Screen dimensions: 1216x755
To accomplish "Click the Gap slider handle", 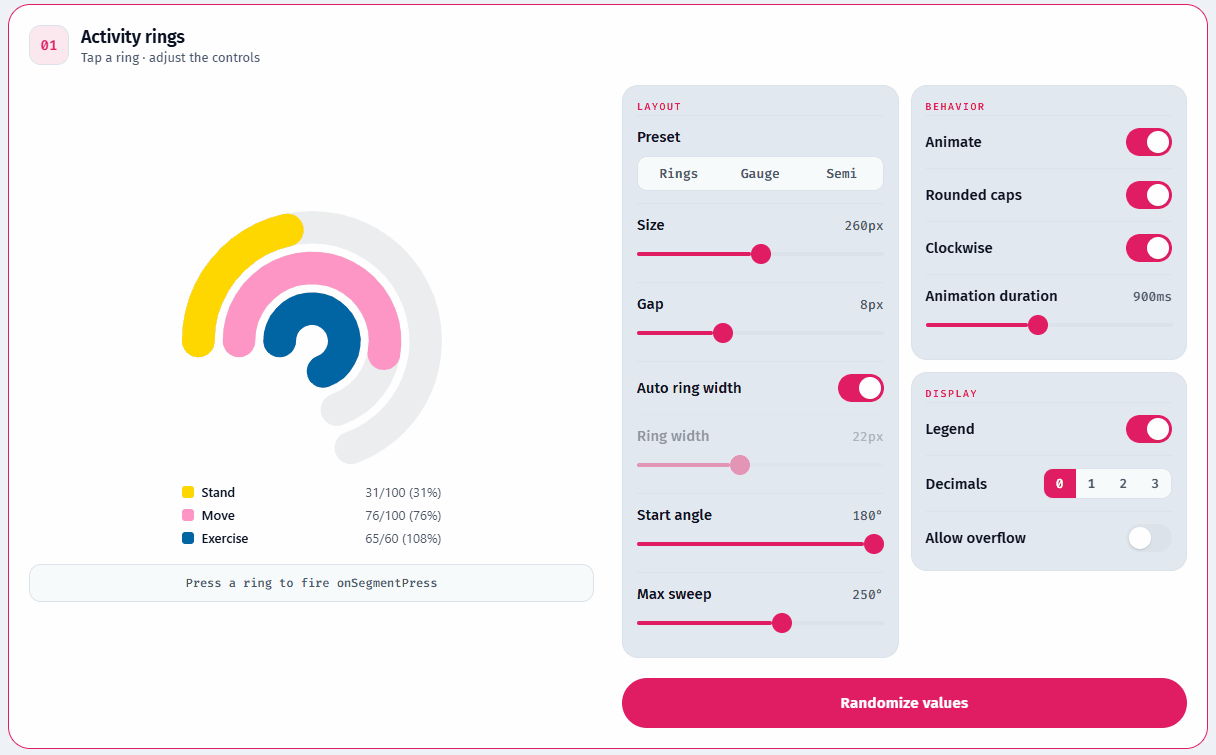I will (x=723, y=333).
